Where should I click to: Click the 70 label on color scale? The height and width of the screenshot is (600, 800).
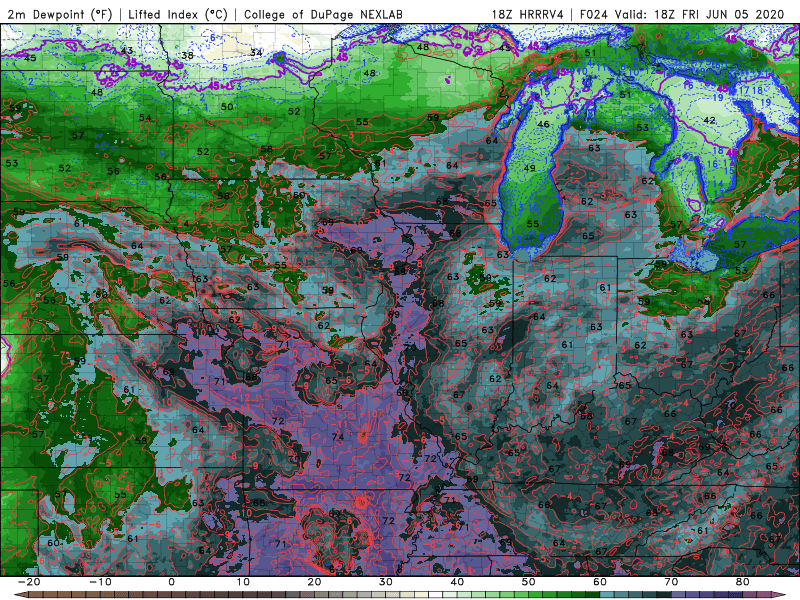click(x=671, y=582)
